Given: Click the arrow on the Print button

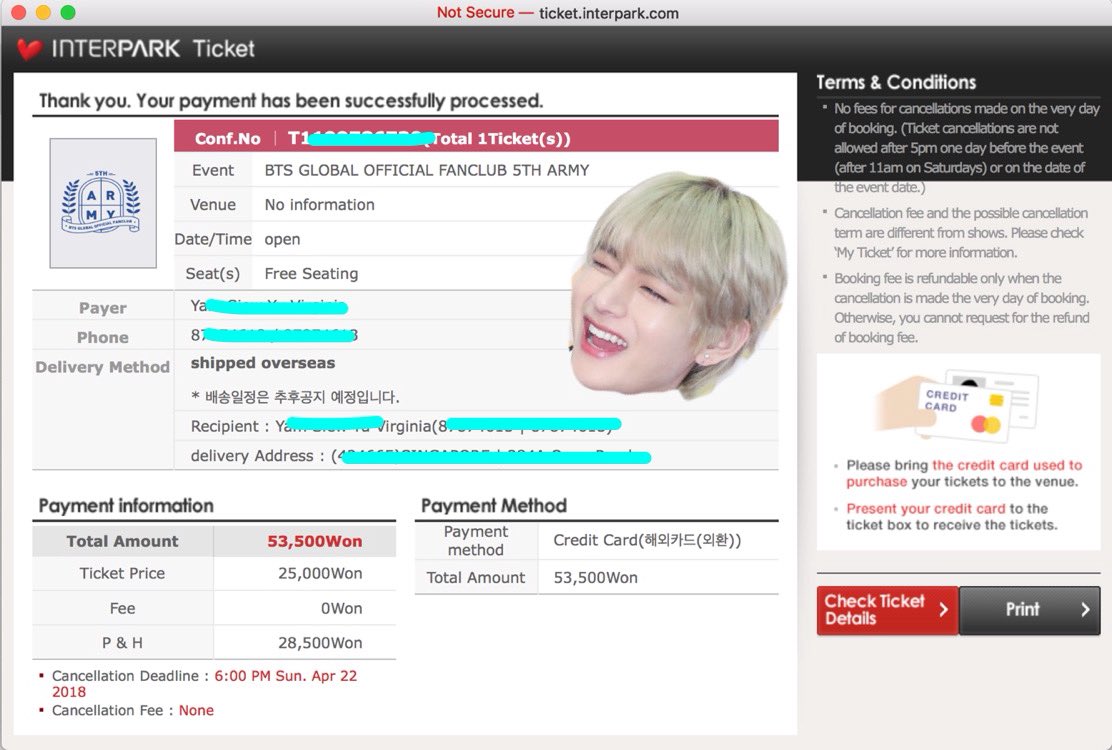Looking at the screenshot, I should [1085, 609].
